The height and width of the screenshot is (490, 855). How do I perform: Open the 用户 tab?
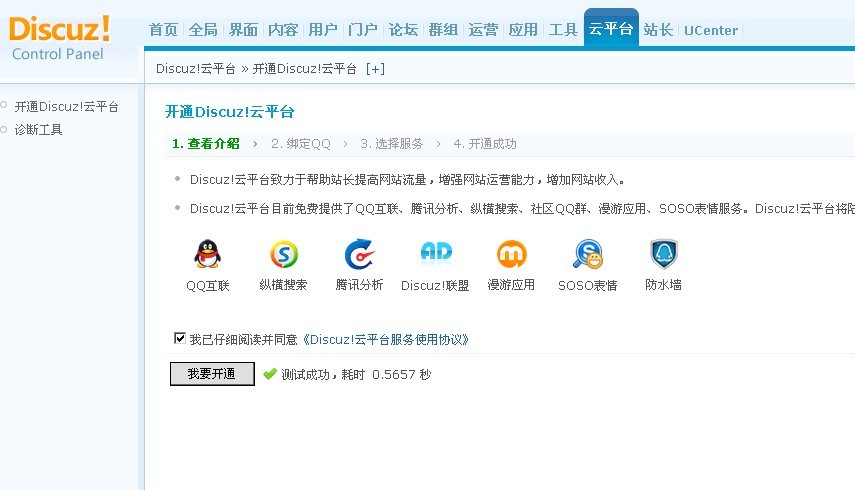[323, 30]
